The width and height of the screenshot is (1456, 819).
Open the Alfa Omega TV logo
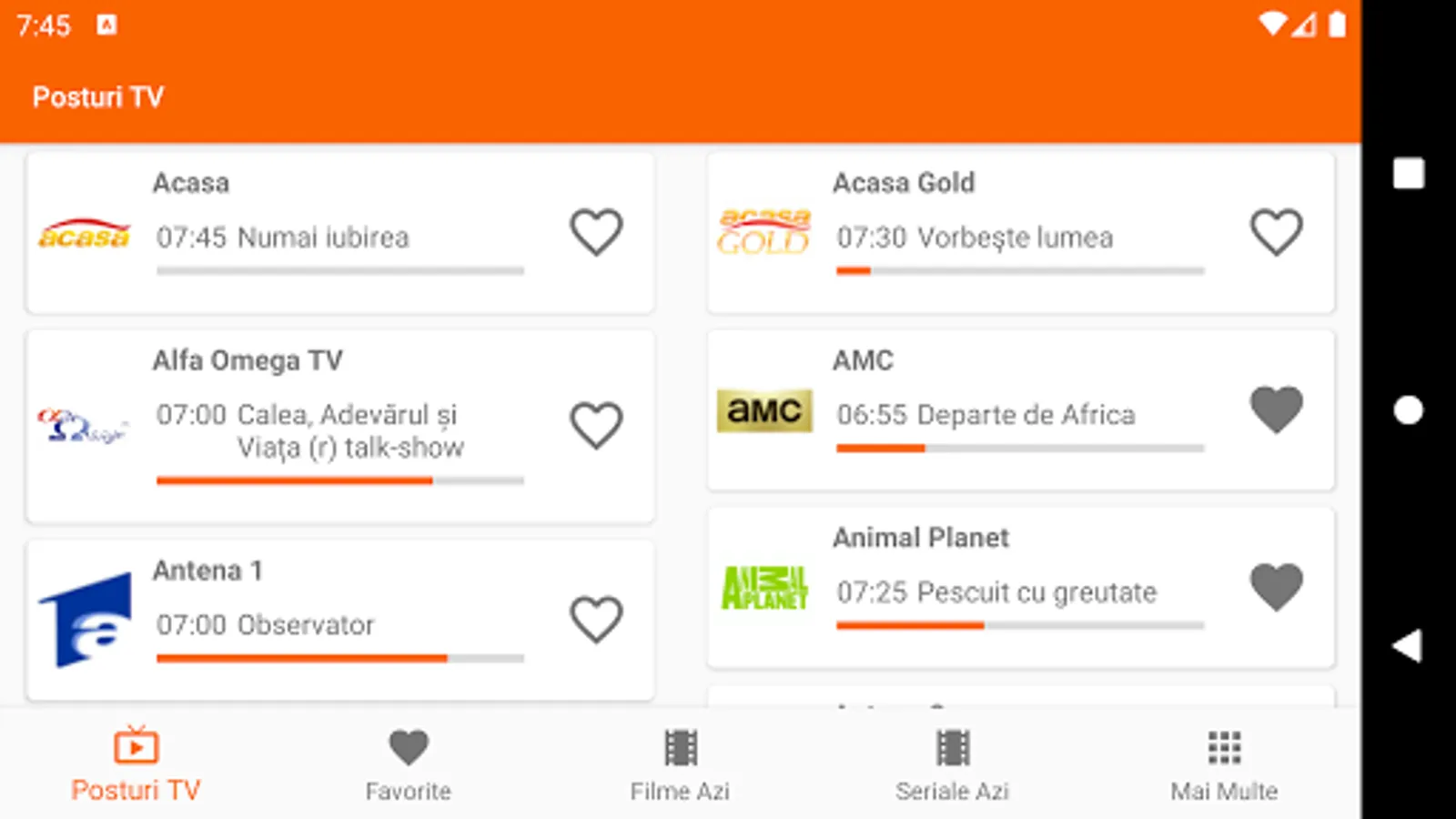coord(84,426)
